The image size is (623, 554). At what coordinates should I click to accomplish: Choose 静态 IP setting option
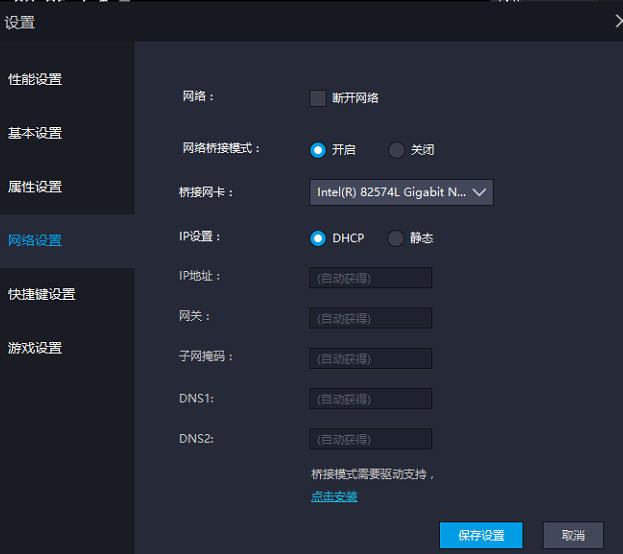click(396, 238)
